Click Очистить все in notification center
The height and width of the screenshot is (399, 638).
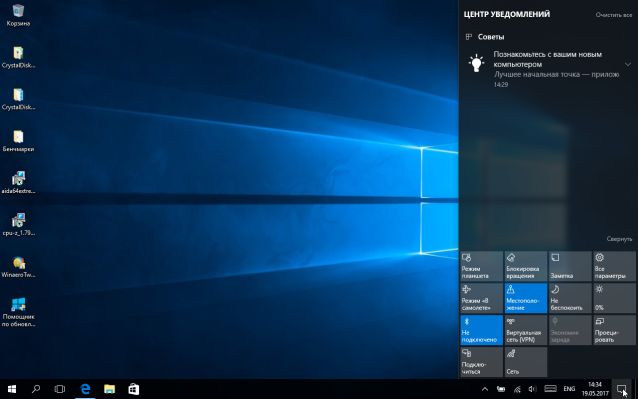[614, 15]
